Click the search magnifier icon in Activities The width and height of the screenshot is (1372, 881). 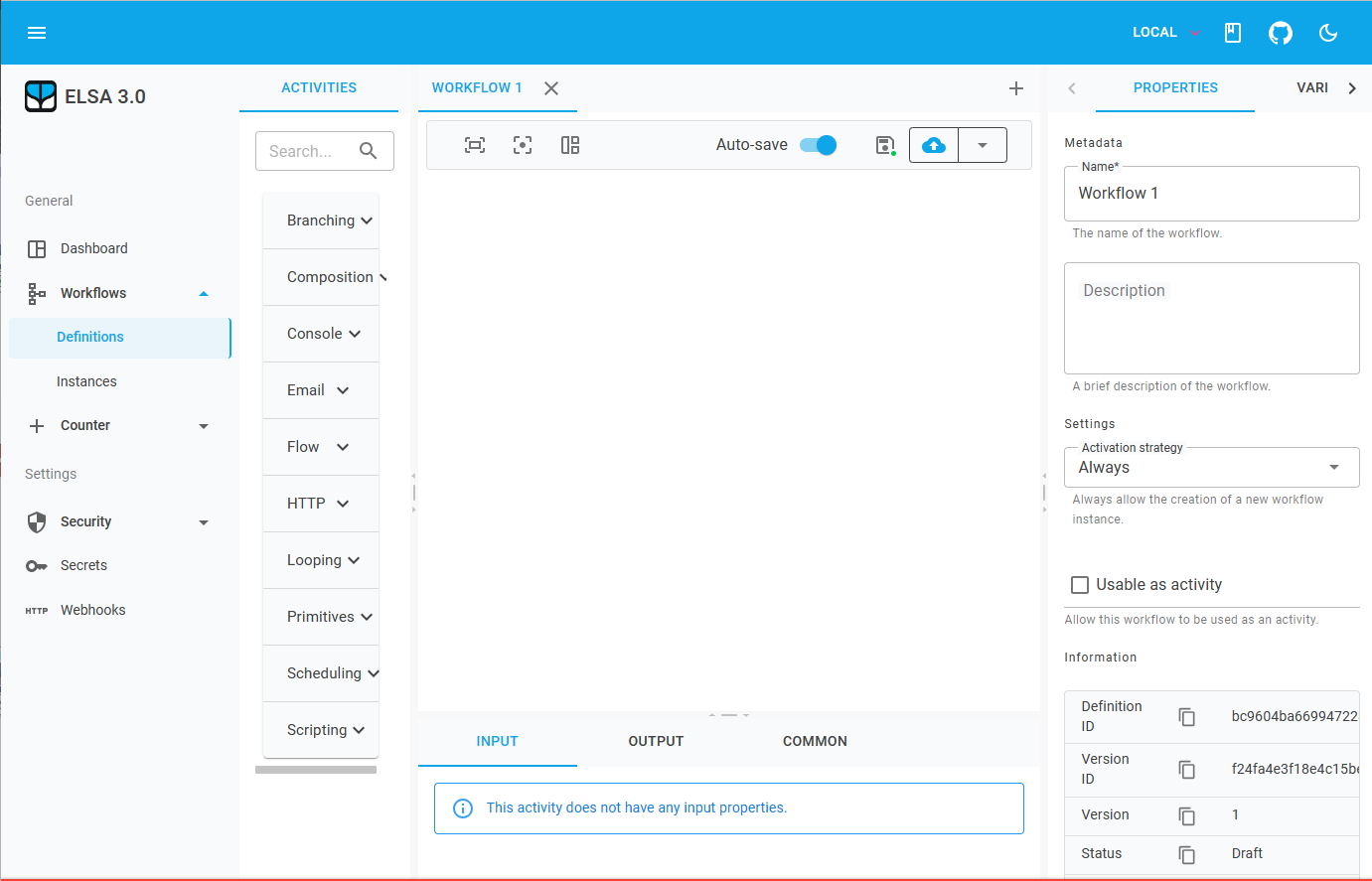coord(368,151)
